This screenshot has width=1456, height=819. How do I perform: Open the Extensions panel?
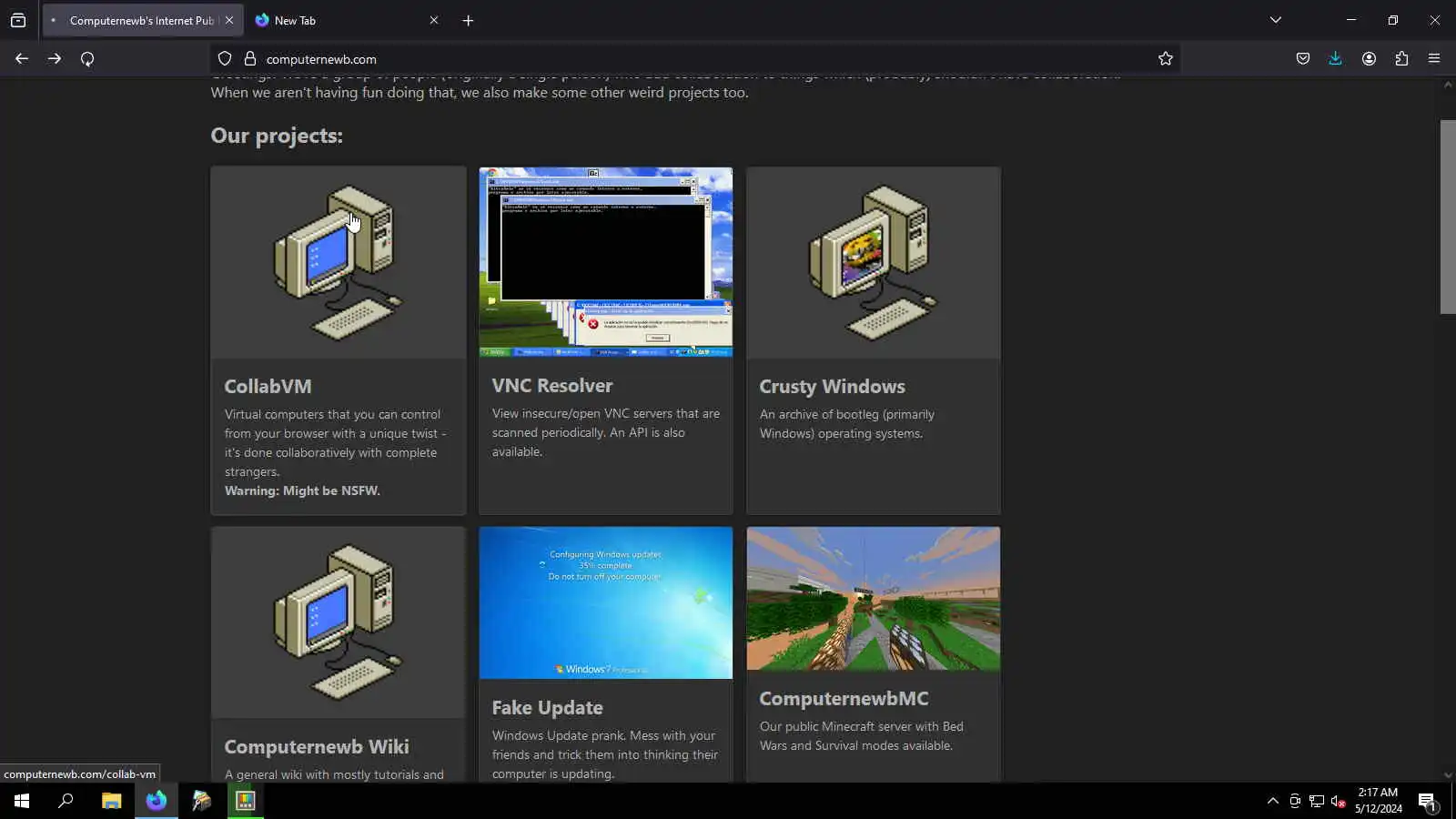1401,59
